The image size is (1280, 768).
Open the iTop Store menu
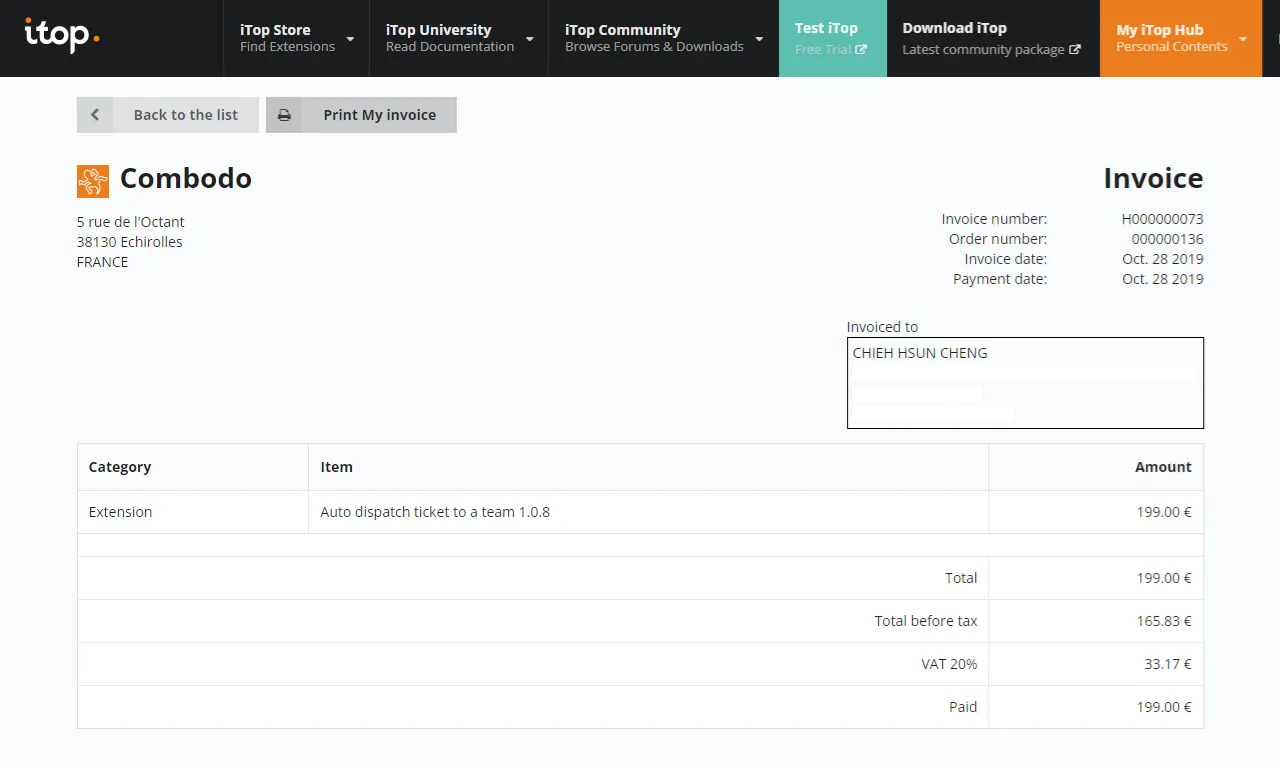(296, 38)
